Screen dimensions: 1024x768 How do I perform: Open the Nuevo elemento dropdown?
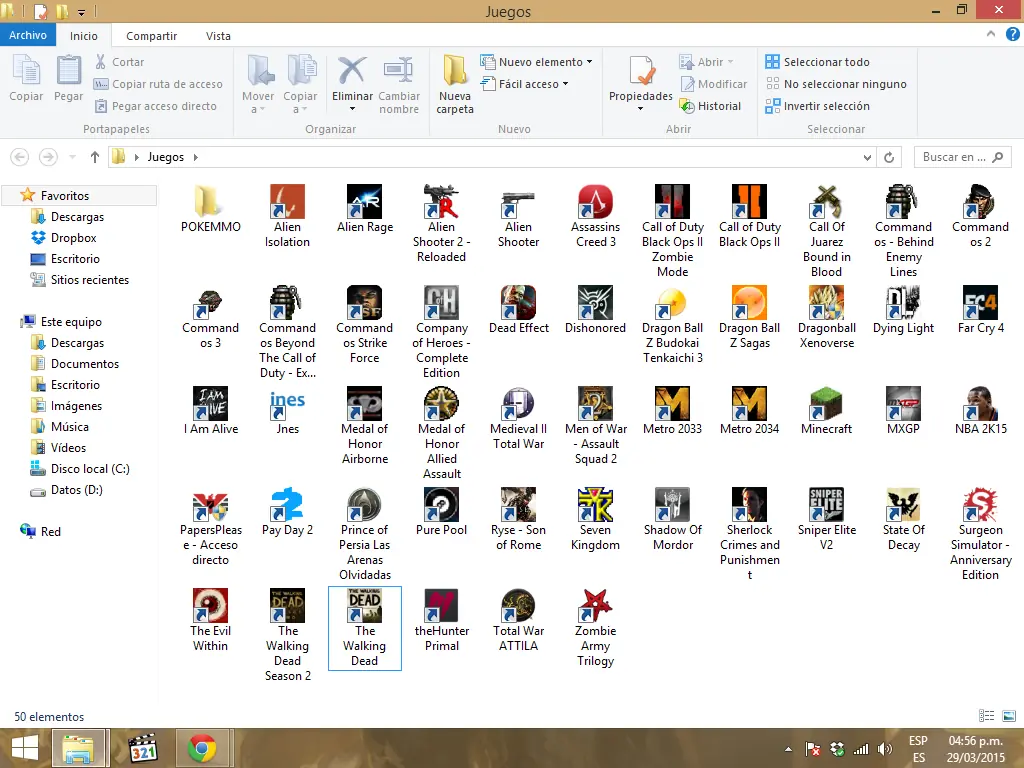click(536, 62)
